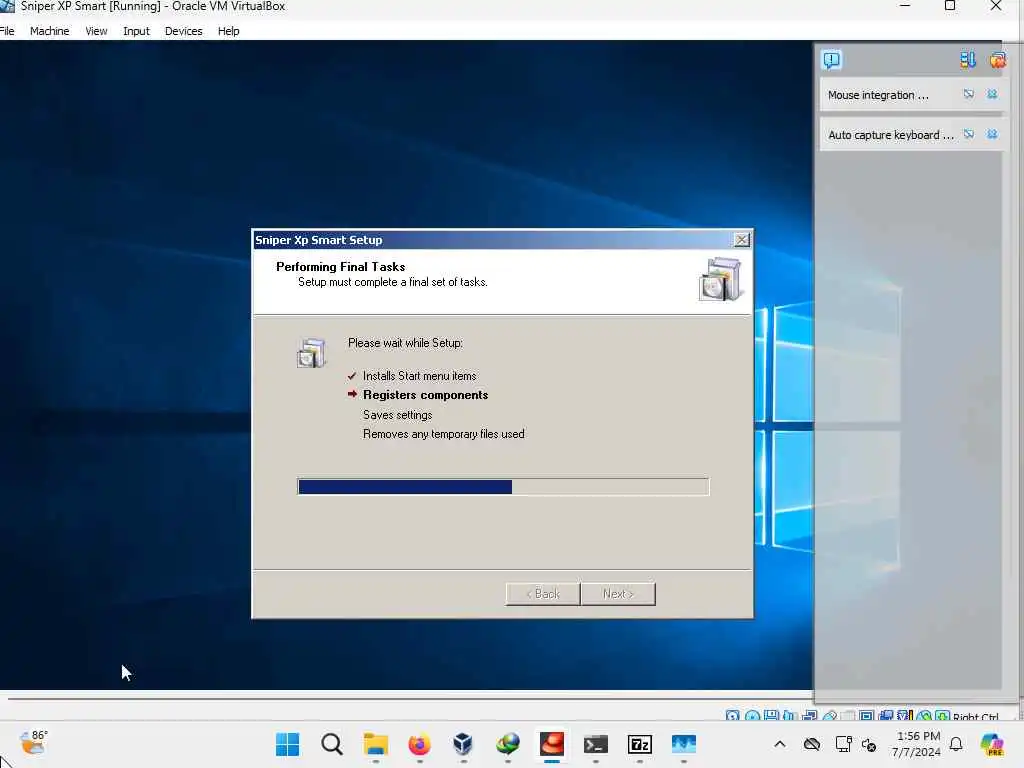Image resolution: width=1024 pixels, height=768 pixels.
Task: Click the setup progress bar
Action: click(x=503, y=487)
